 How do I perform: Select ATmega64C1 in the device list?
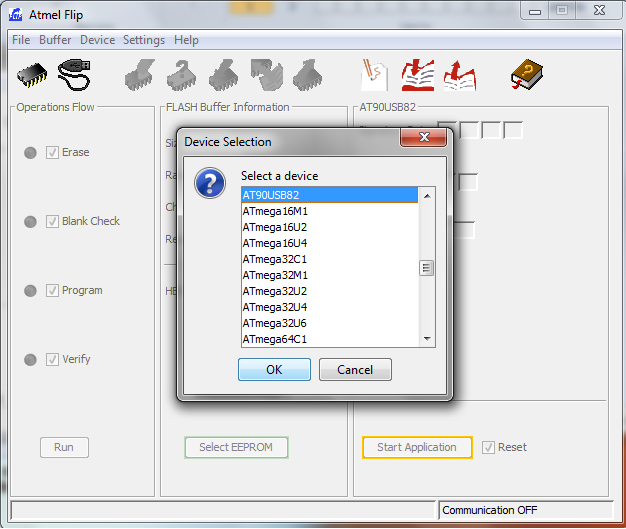[330, 339]
